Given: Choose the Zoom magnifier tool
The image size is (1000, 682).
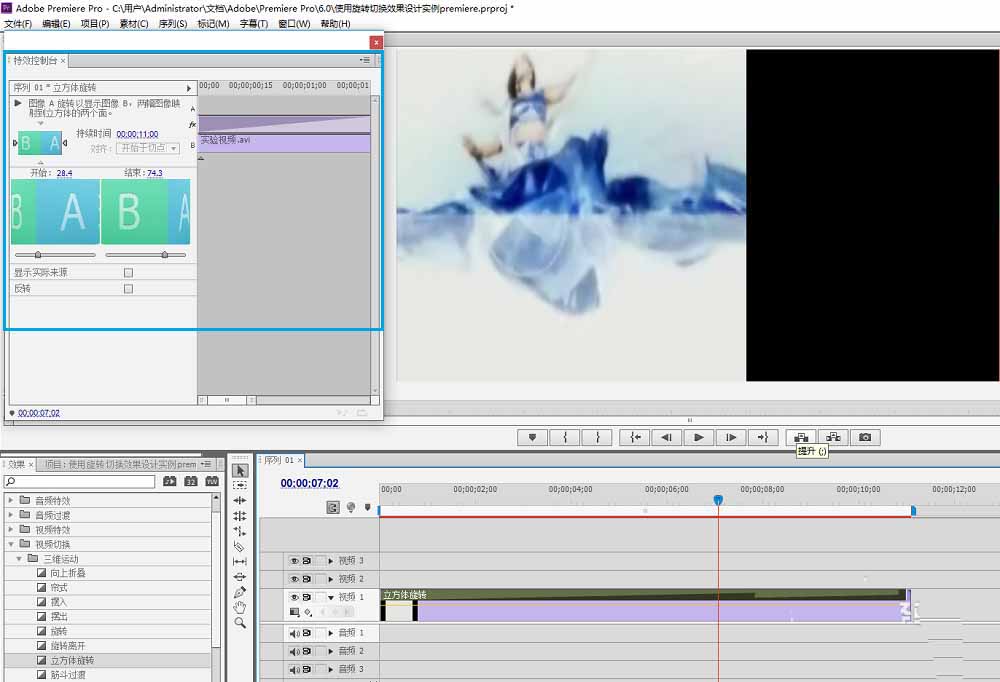Looking at the screenshot, I should click(240, 622).
